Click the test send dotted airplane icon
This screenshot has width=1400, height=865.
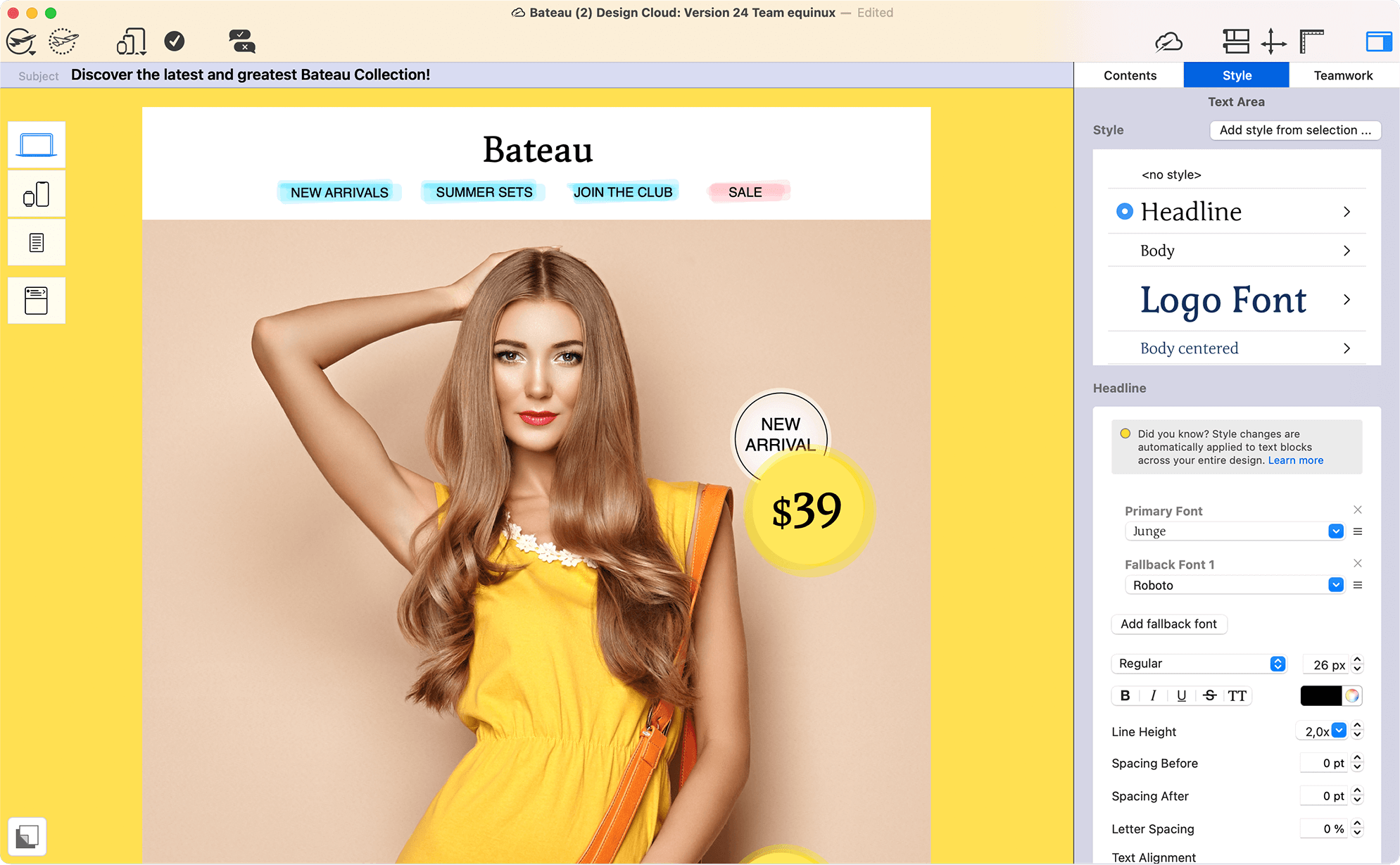click(63, 42)
